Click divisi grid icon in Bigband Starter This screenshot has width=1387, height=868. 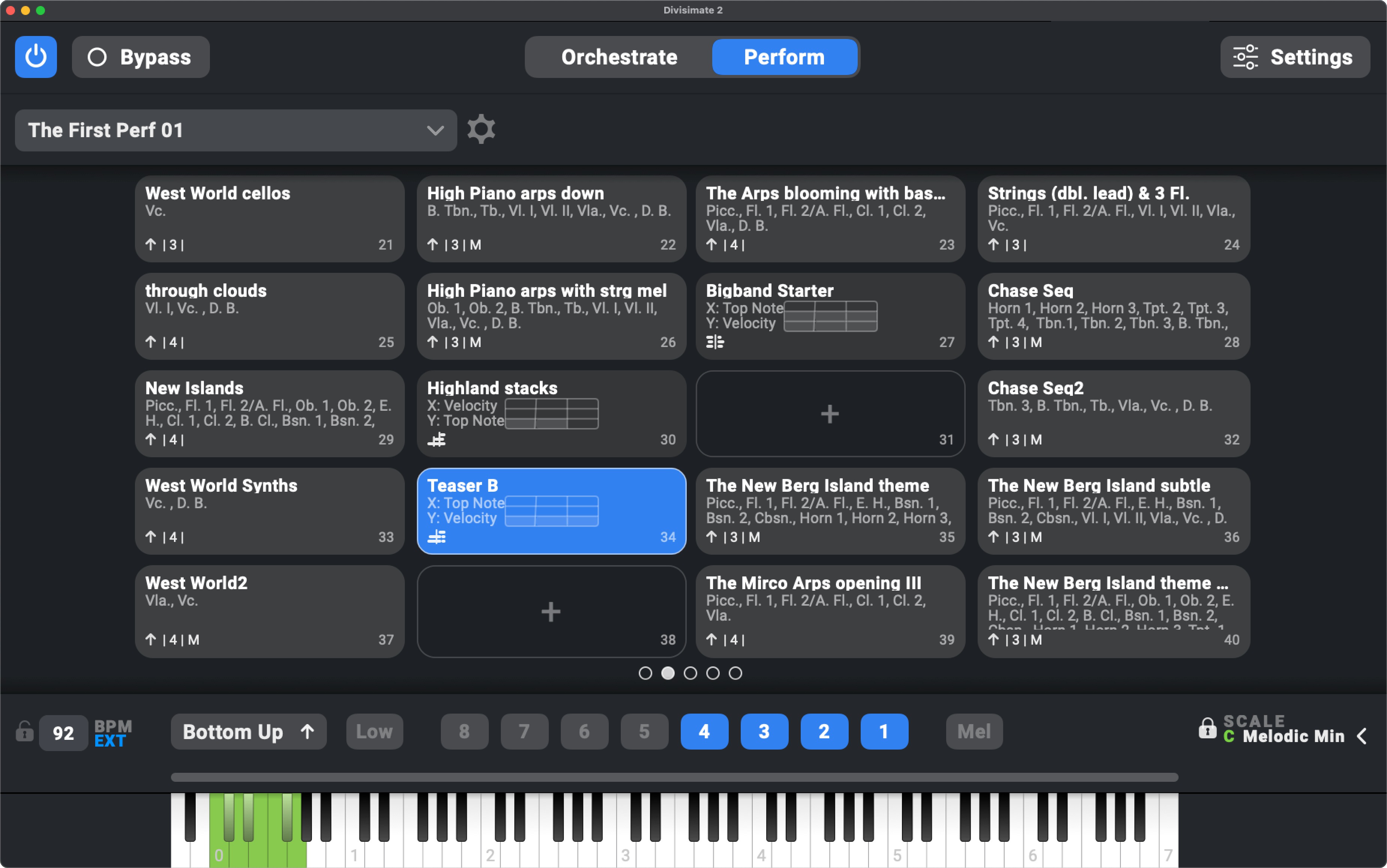pyautogui.click(x=715, y=342)
